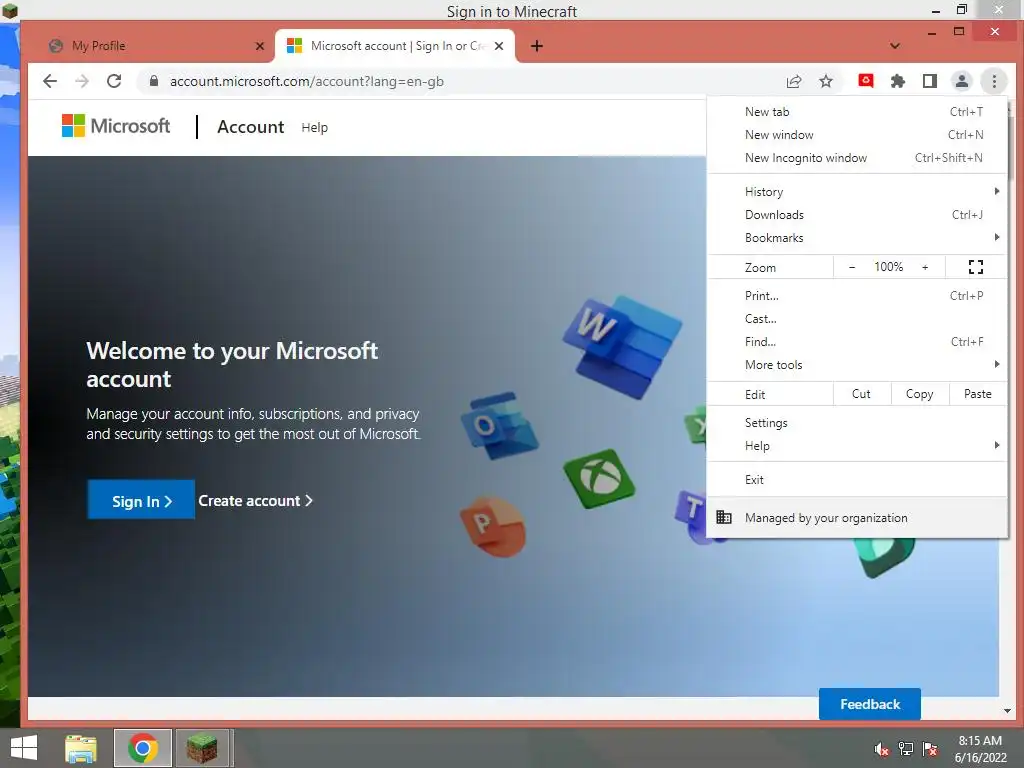Open Chrome Settings from the menu
Image resolution: width=1024 pixels, height=768 pixels.
[857, 423]
